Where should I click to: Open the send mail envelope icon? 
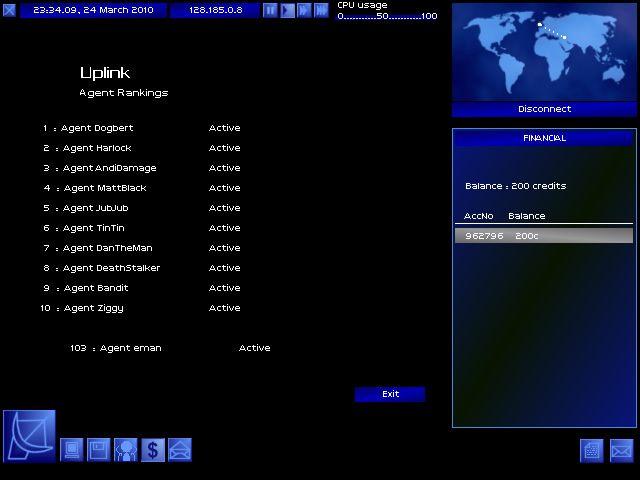click(180, 450)
